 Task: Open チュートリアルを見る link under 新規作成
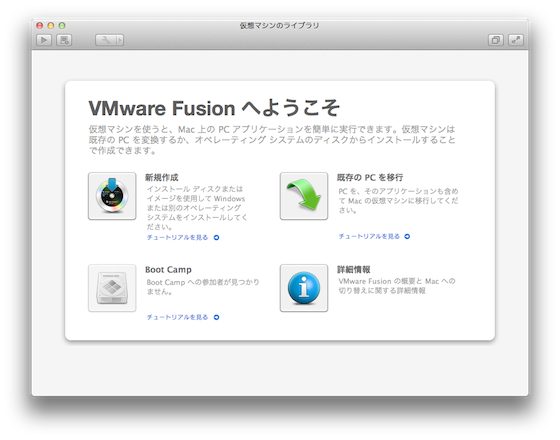click(x=178, y=238)
